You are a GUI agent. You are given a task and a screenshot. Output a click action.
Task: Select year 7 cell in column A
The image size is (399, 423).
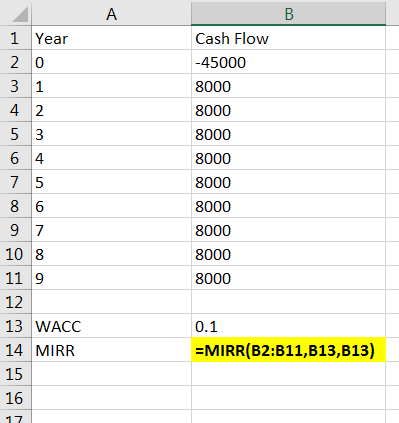click(x=111, y=230)
